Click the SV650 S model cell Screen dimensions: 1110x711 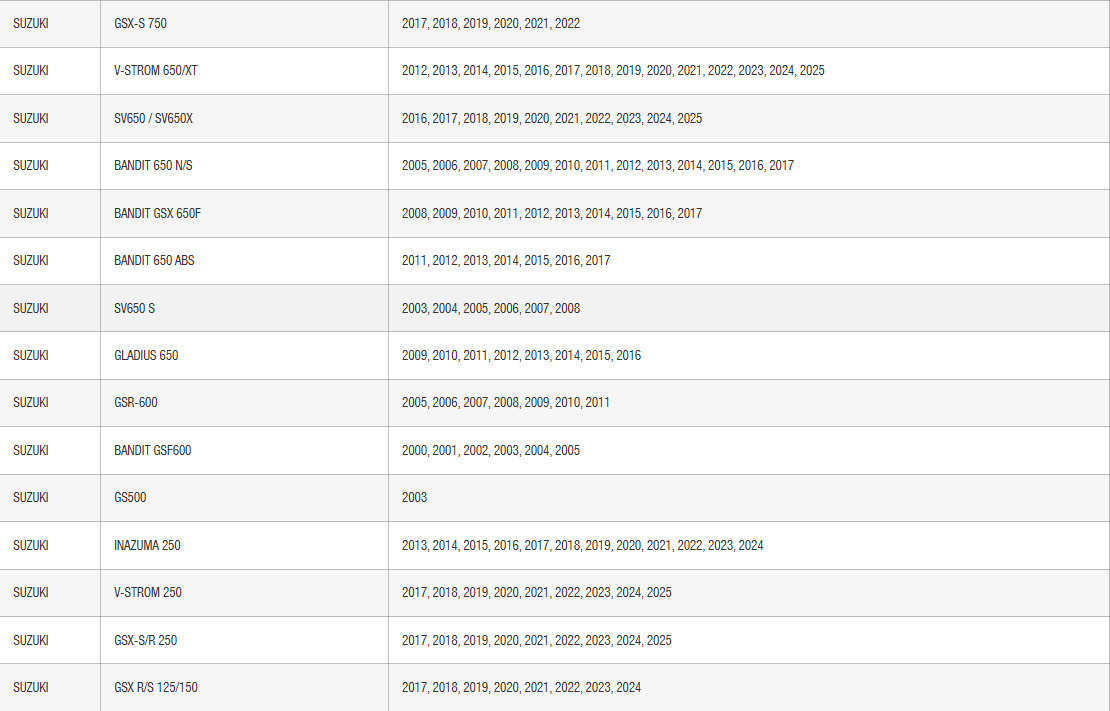tap(134, 308)
